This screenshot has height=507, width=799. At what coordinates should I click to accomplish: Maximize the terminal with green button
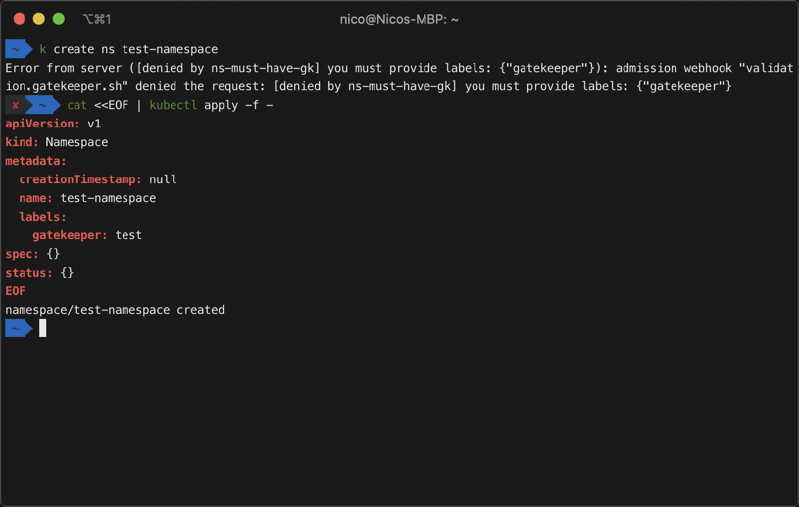pos(59,19)
